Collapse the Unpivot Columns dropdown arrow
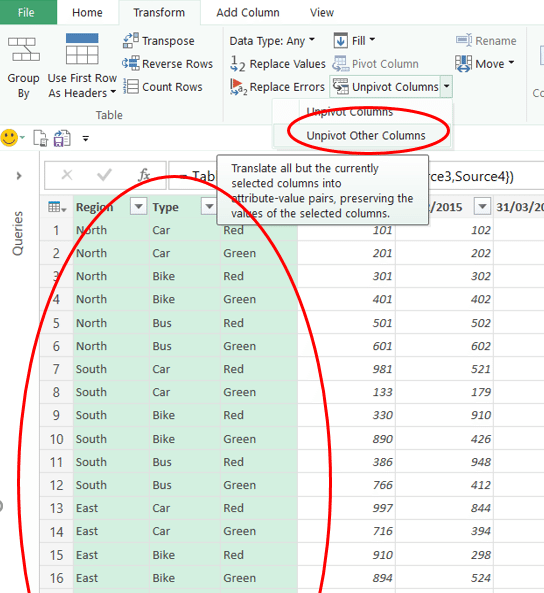Image resolution: width=544 pixels, height=593 pixels. 446,87
